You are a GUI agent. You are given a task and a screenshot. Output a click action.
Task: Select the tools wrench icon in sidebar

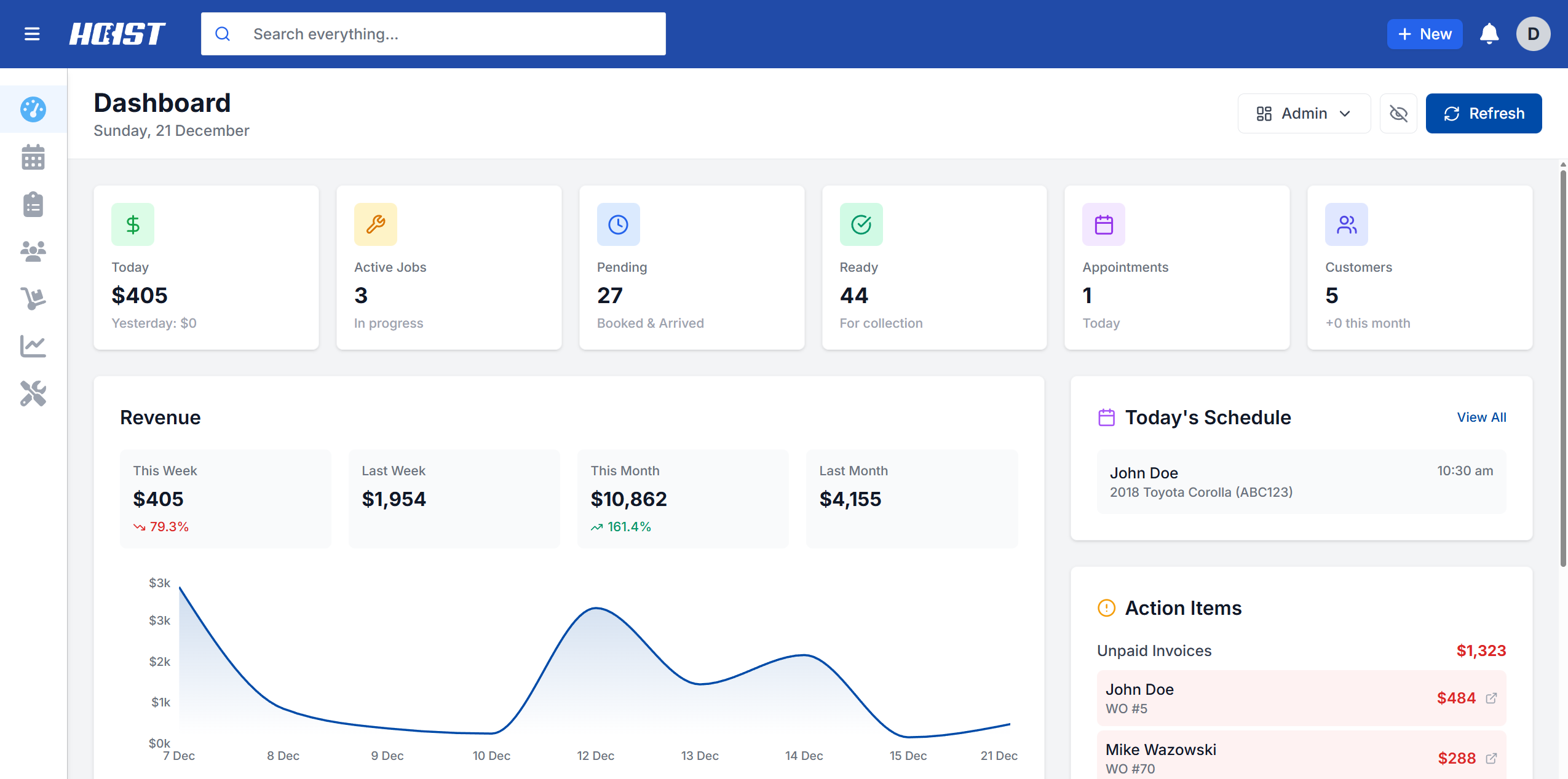(33, 393)
